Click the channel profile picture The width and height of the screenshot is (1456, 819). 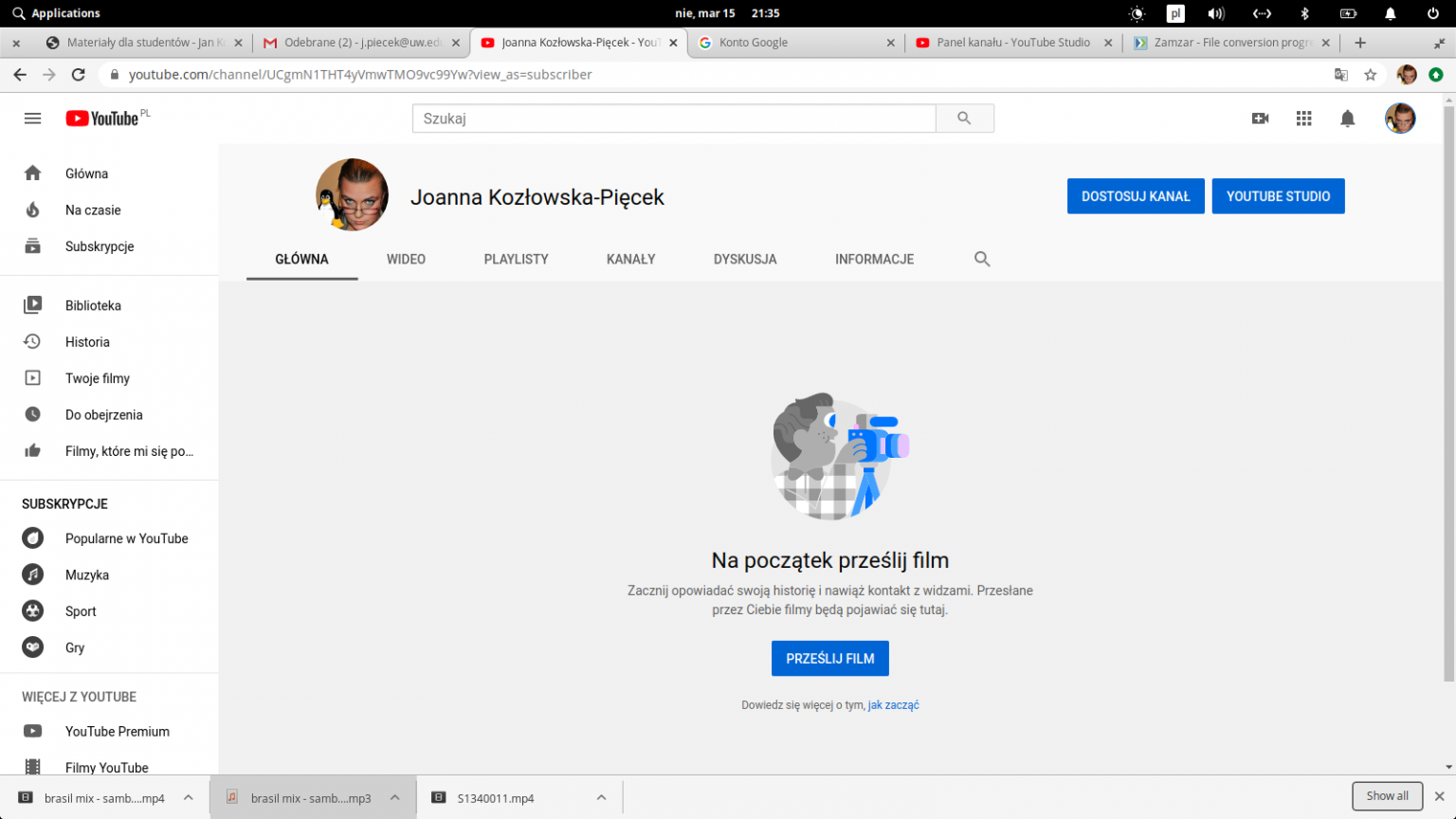352,195
